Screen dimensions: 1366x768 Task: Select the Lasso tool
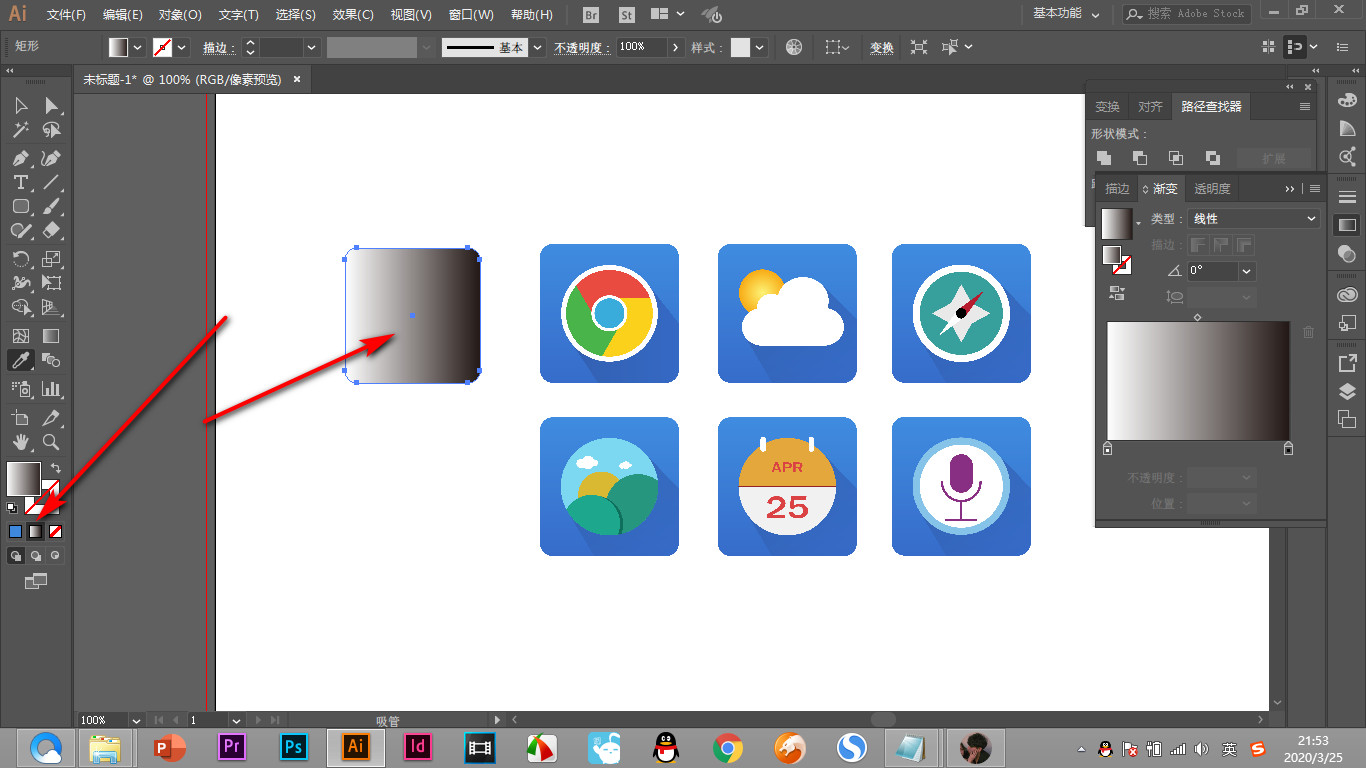click(52, 131)
